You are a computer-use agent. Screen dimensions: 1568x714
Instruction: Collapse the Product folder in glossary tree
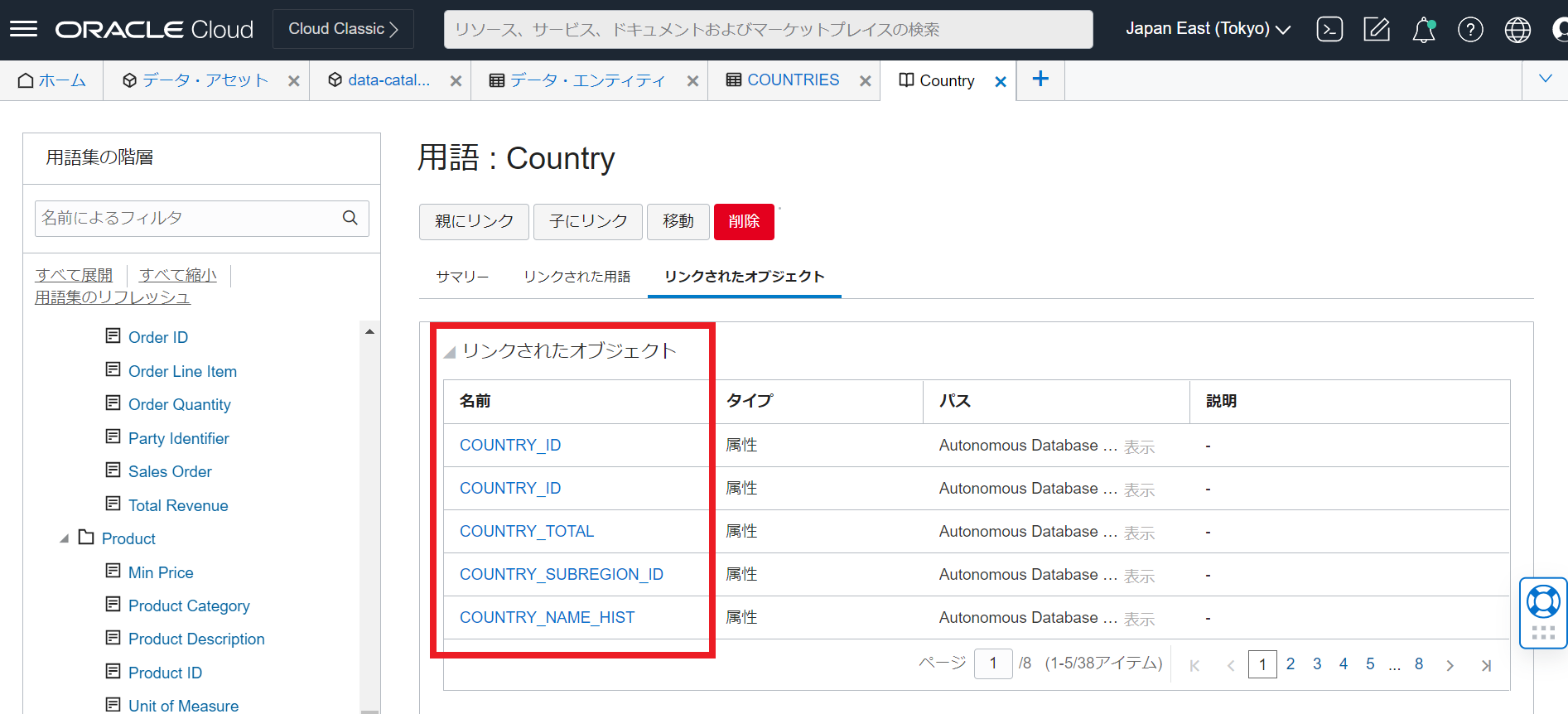(x=65, y=539)
